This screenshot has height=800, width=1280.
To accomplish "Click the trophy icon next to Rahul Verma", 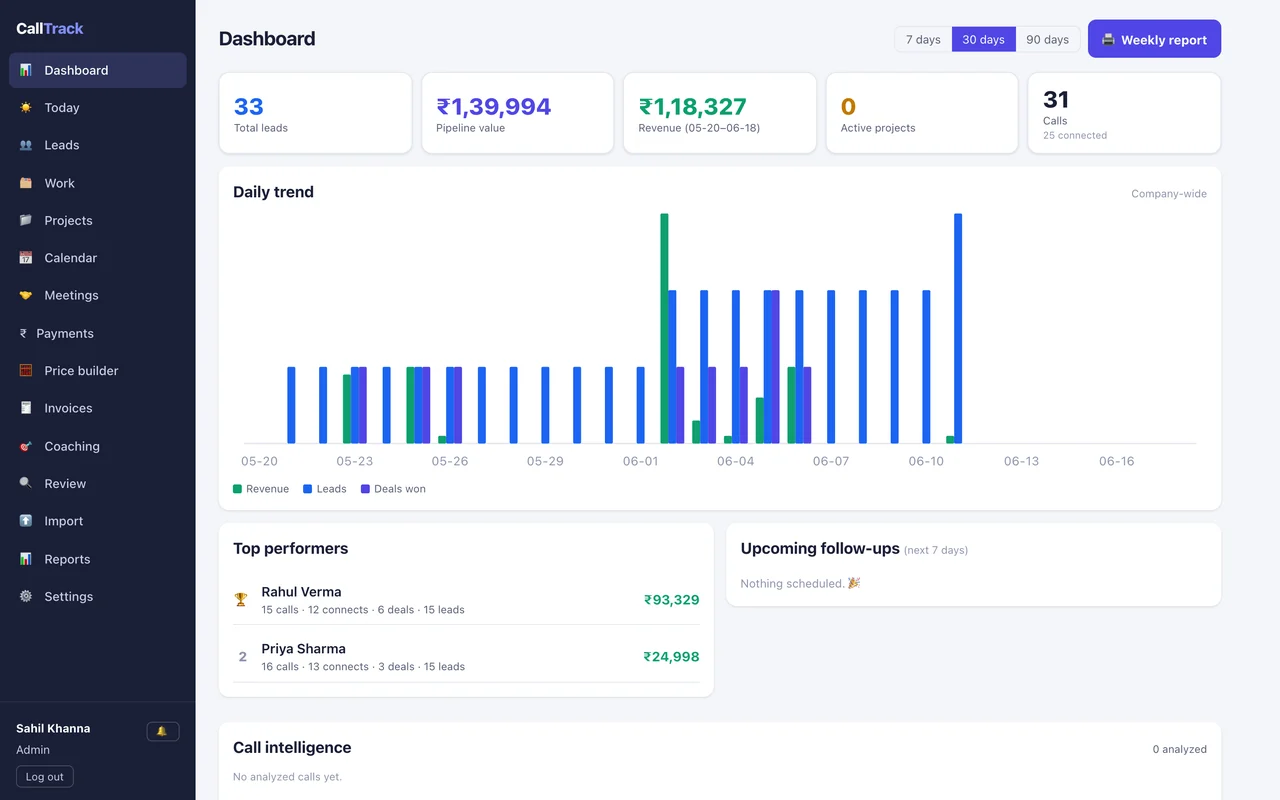I will pos(241,600).
